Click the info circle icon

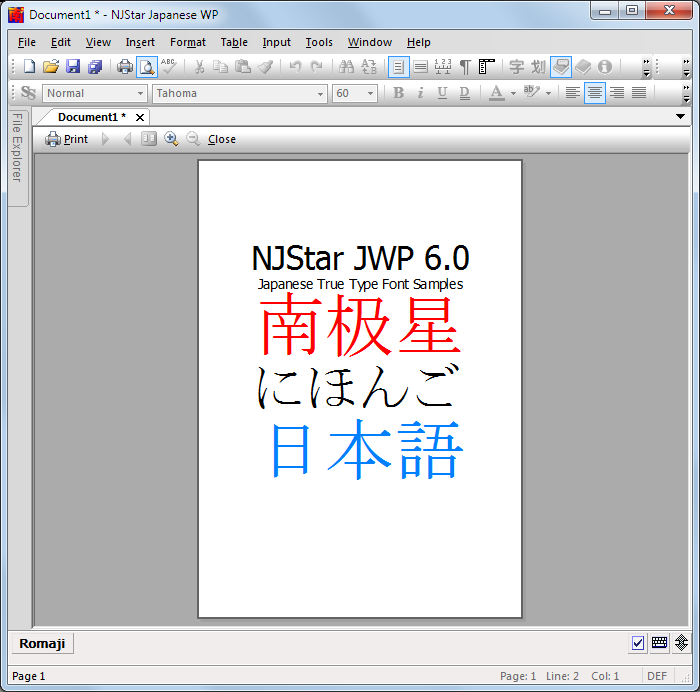pos(605,67)
